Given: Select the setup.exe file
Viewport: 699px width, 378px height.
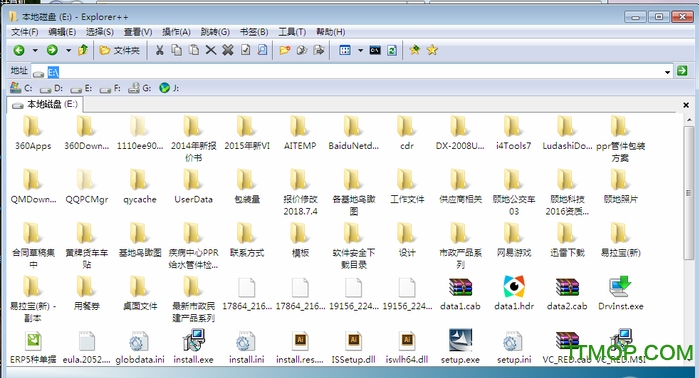Looking at the screenshot, I should pos(460,347).
